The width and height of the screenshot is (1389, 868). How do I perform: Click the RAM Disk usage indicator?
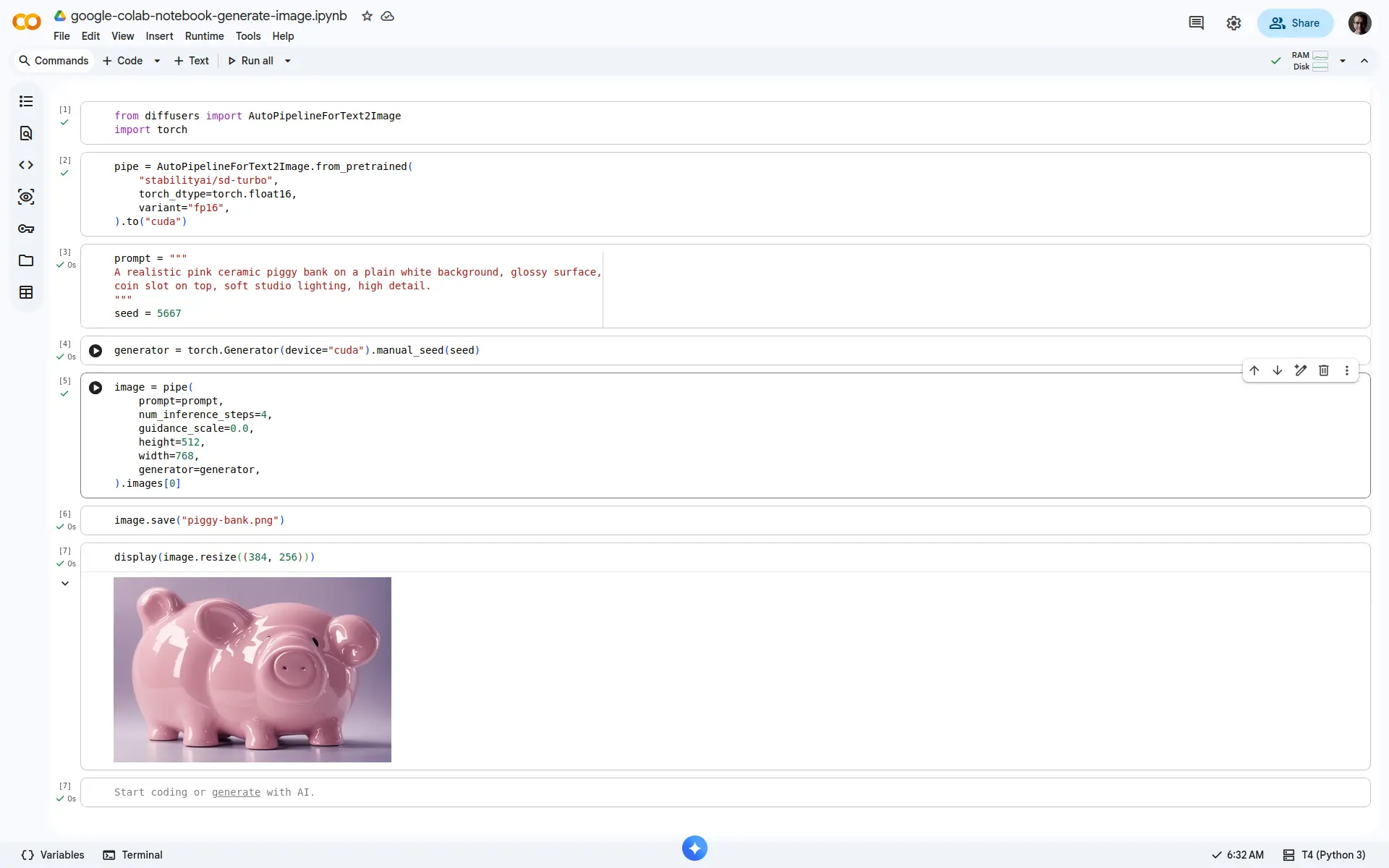click(1310, 61)
